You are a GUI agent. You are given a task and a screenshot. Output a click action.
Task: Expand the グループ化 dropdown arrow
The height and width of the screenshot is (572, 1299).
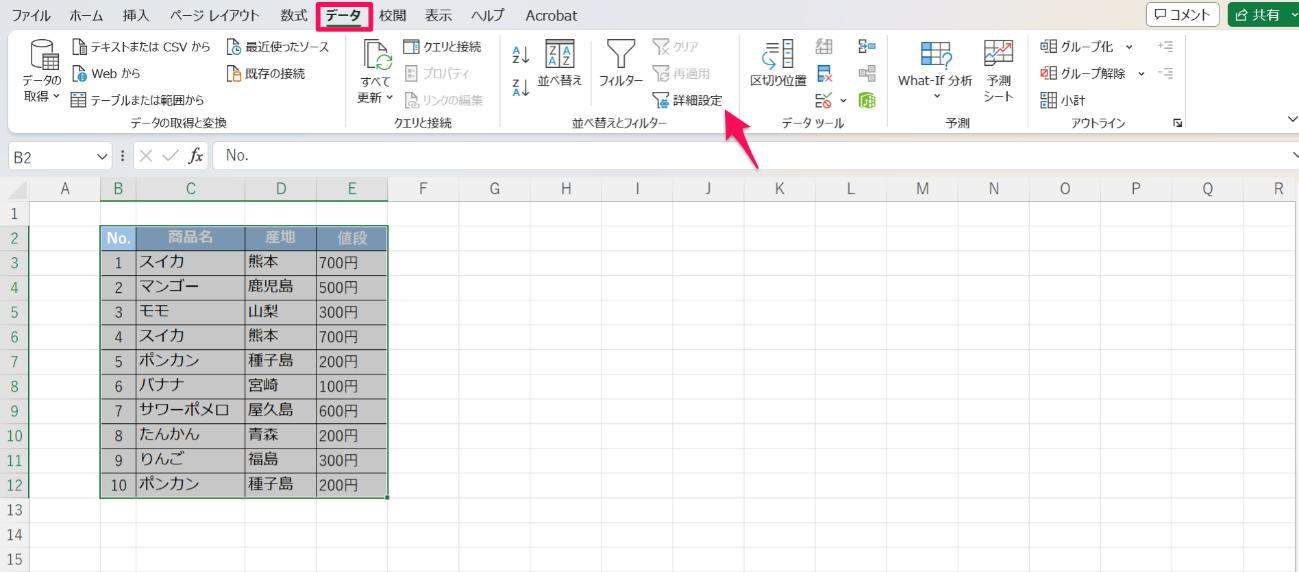[x=1129, y=47]
